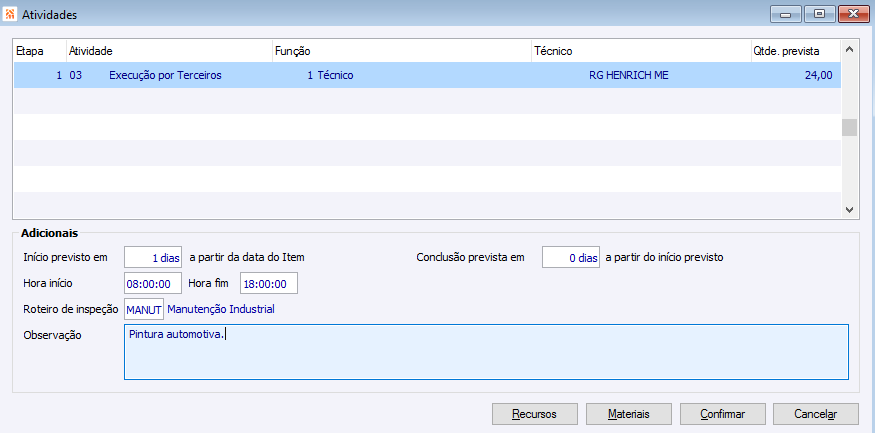Focus the Conclusão prevista em days field
Screen dimensions: 875x433
pyautogui.click(x=571, y=258)
